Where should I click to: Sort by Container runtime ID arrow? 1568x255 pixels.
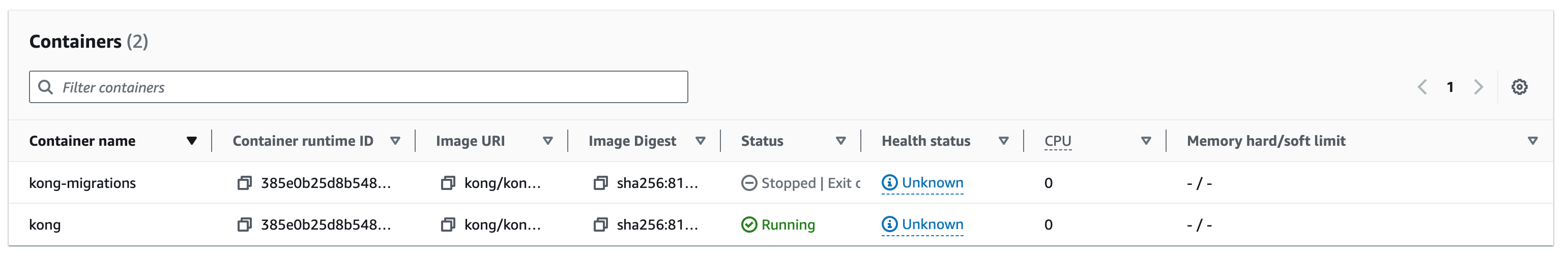(x=395, y=141)
